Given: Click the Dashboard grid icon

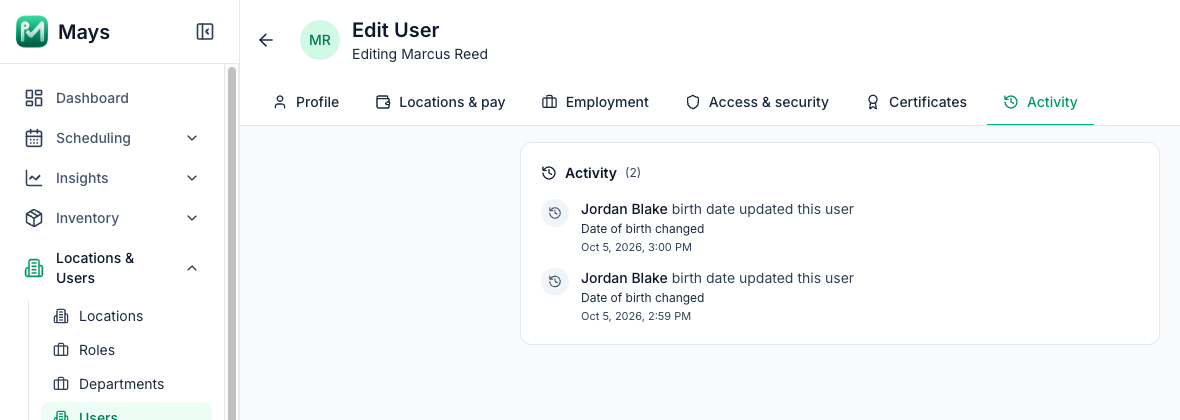Looking at the screenshot, I should (x=34, y=98).
